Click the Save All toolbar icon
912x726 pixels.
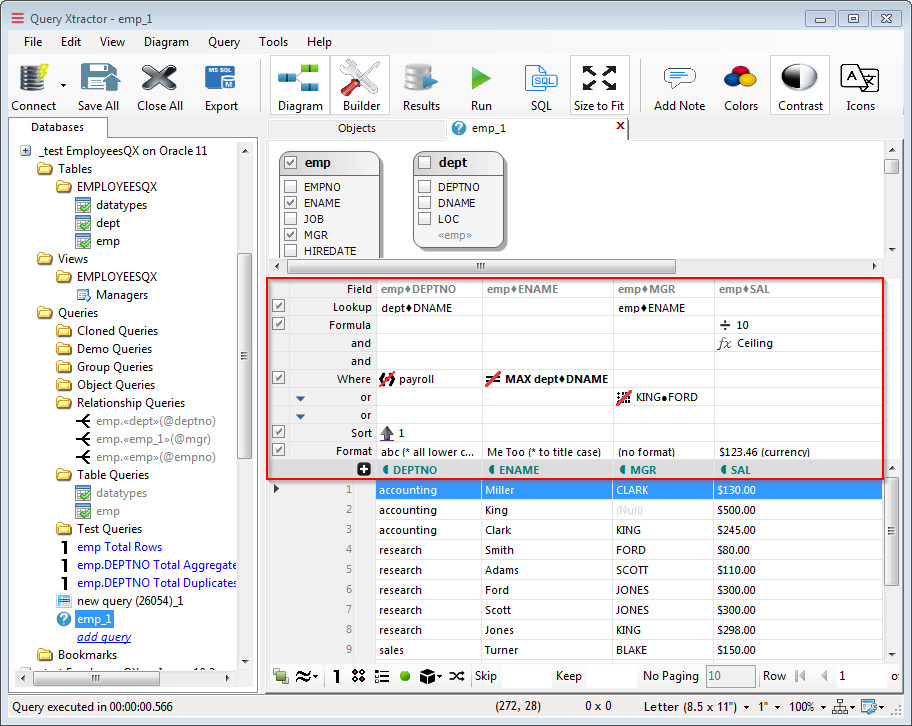pyautogui.click(x=99, y=79)
